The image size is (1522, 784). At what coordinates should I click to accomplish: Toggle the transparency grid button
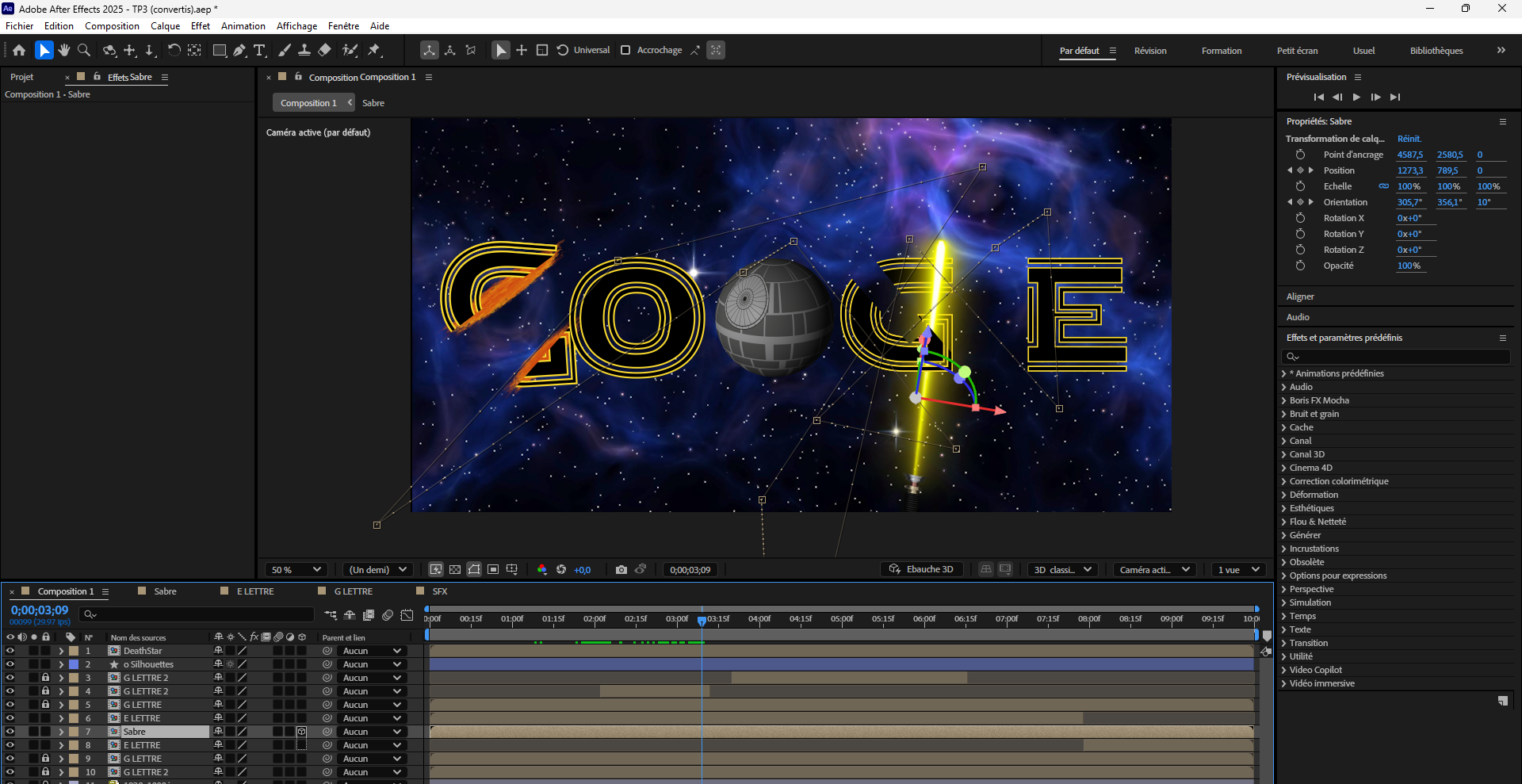(455, 569)
